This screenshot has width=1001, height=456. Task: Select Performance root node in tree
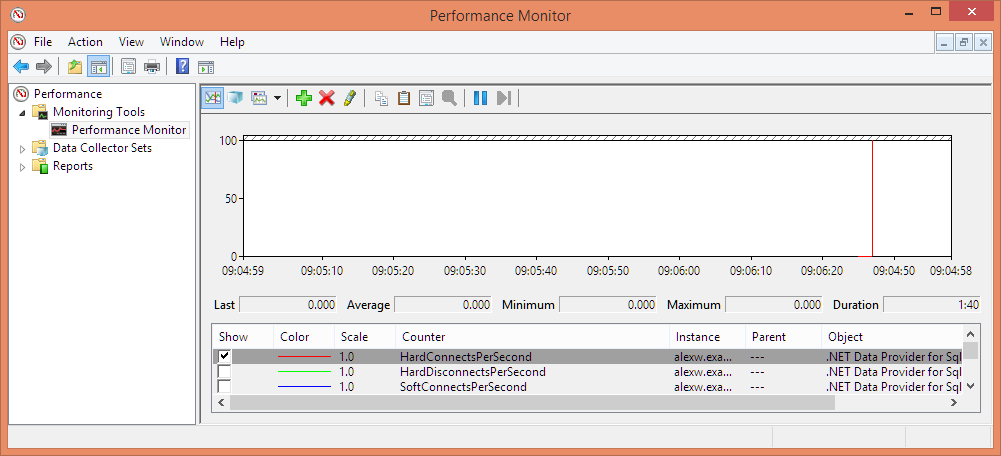point(68,94)
